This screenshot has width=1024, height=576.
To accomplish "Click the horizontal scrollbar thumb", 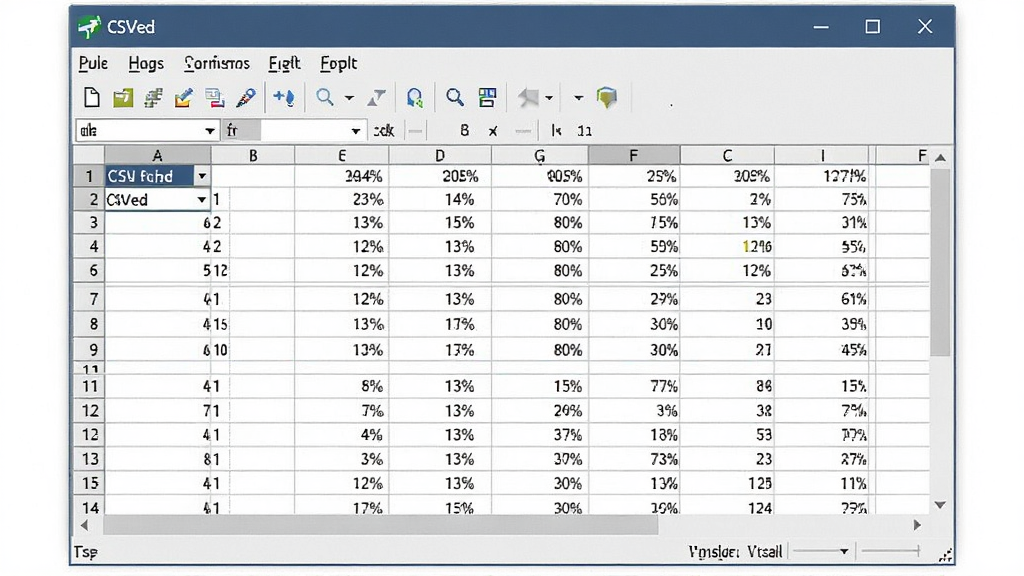I will 381,525.
